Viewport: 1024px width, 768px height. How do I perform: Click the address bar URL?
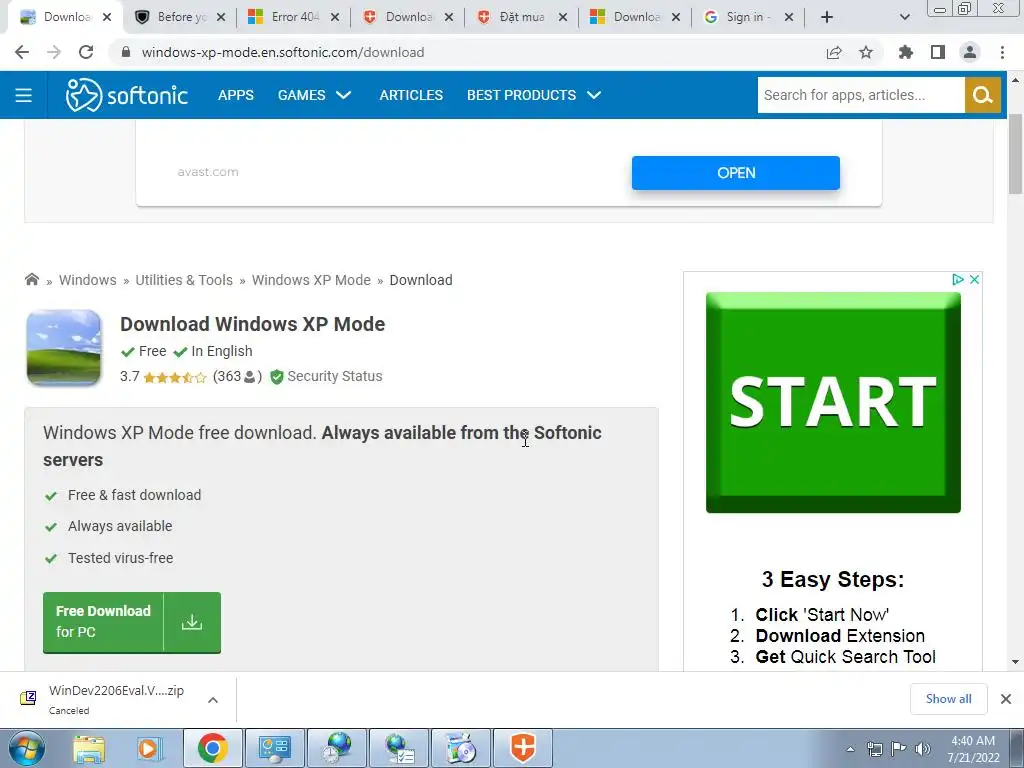(x=283, y=52)
